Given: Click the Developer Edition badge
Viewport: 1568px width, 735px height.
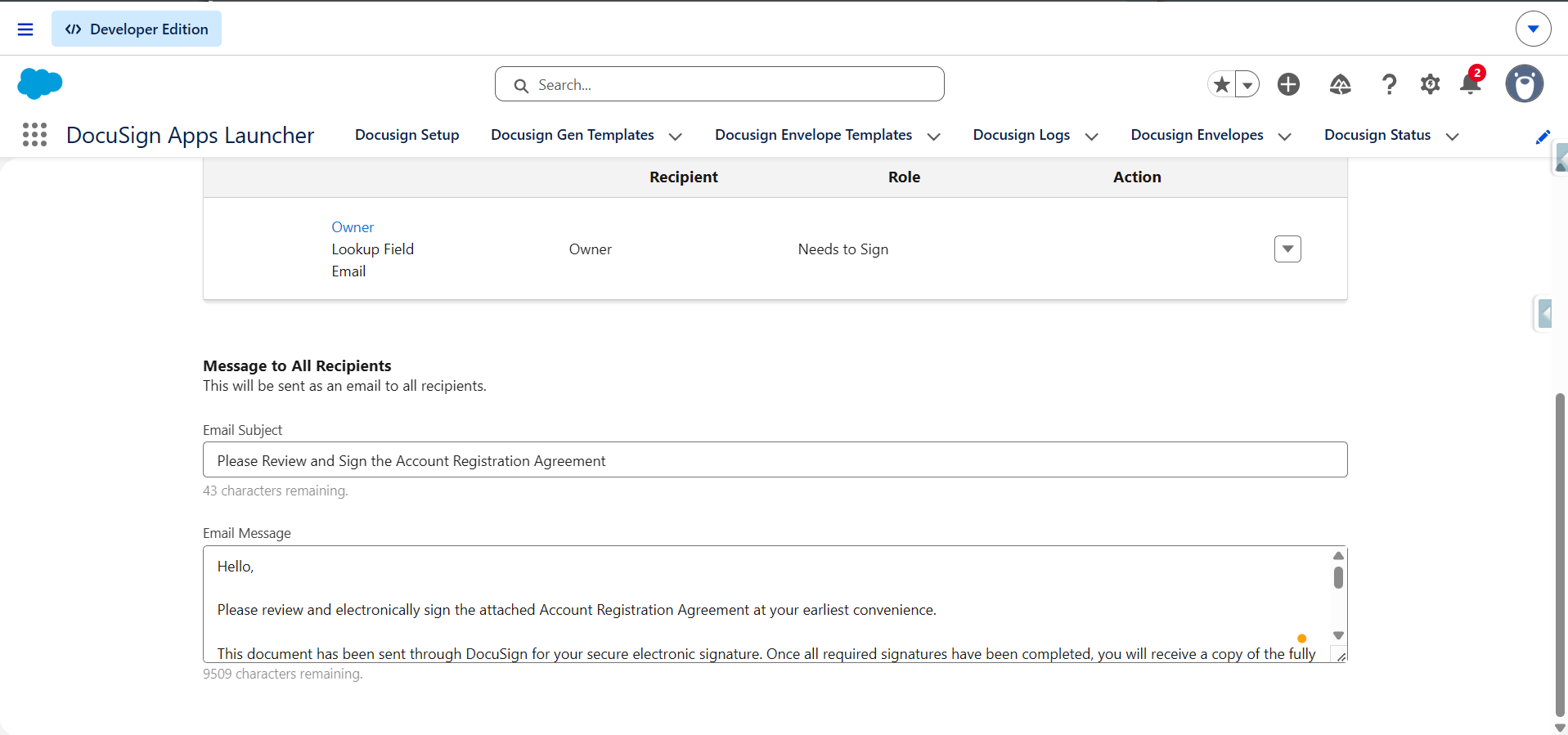Looking at the screenshot, I should [x=137, y=29].
